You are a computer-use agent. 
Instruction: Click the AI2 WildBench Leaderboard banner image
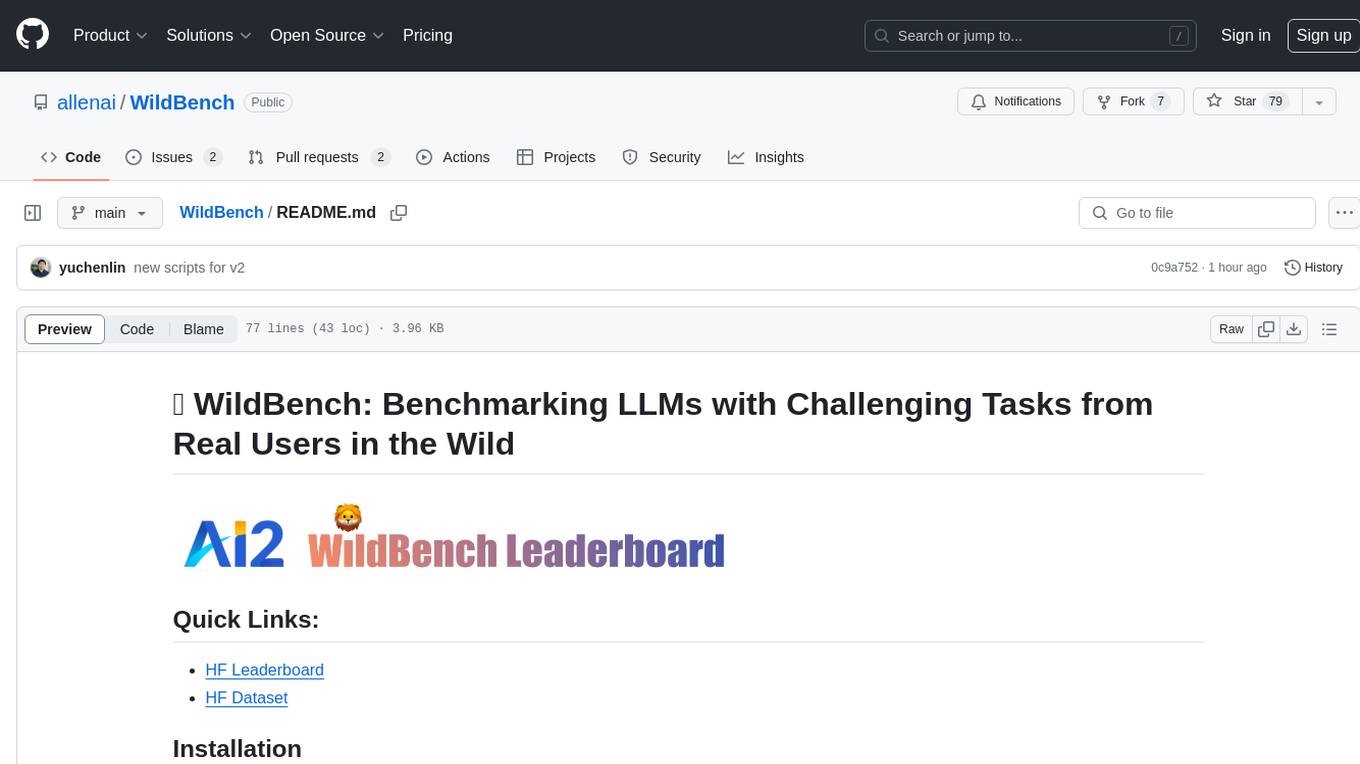point(453,537)
